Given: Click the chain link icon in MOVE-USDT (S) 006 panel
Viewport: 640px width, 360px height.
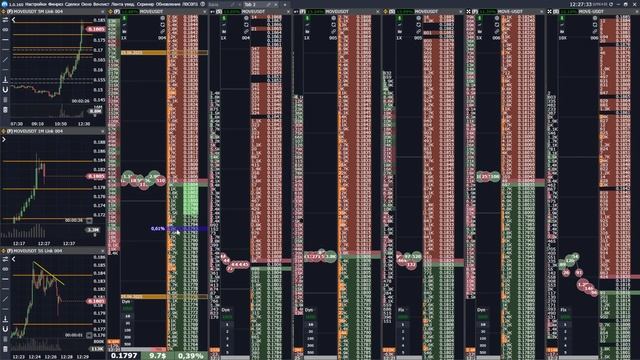Looking at the screenshot, I should (595, 31).
